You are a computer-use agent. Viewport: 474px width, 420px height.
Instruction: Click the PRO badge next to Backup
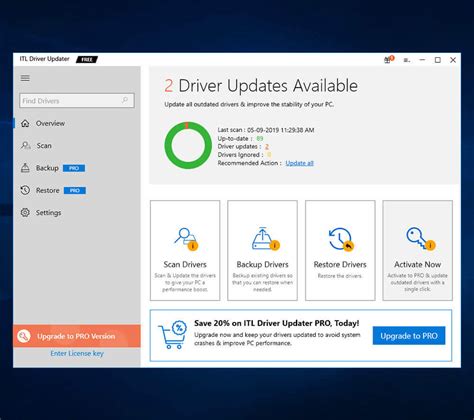[x=74, y=168]
